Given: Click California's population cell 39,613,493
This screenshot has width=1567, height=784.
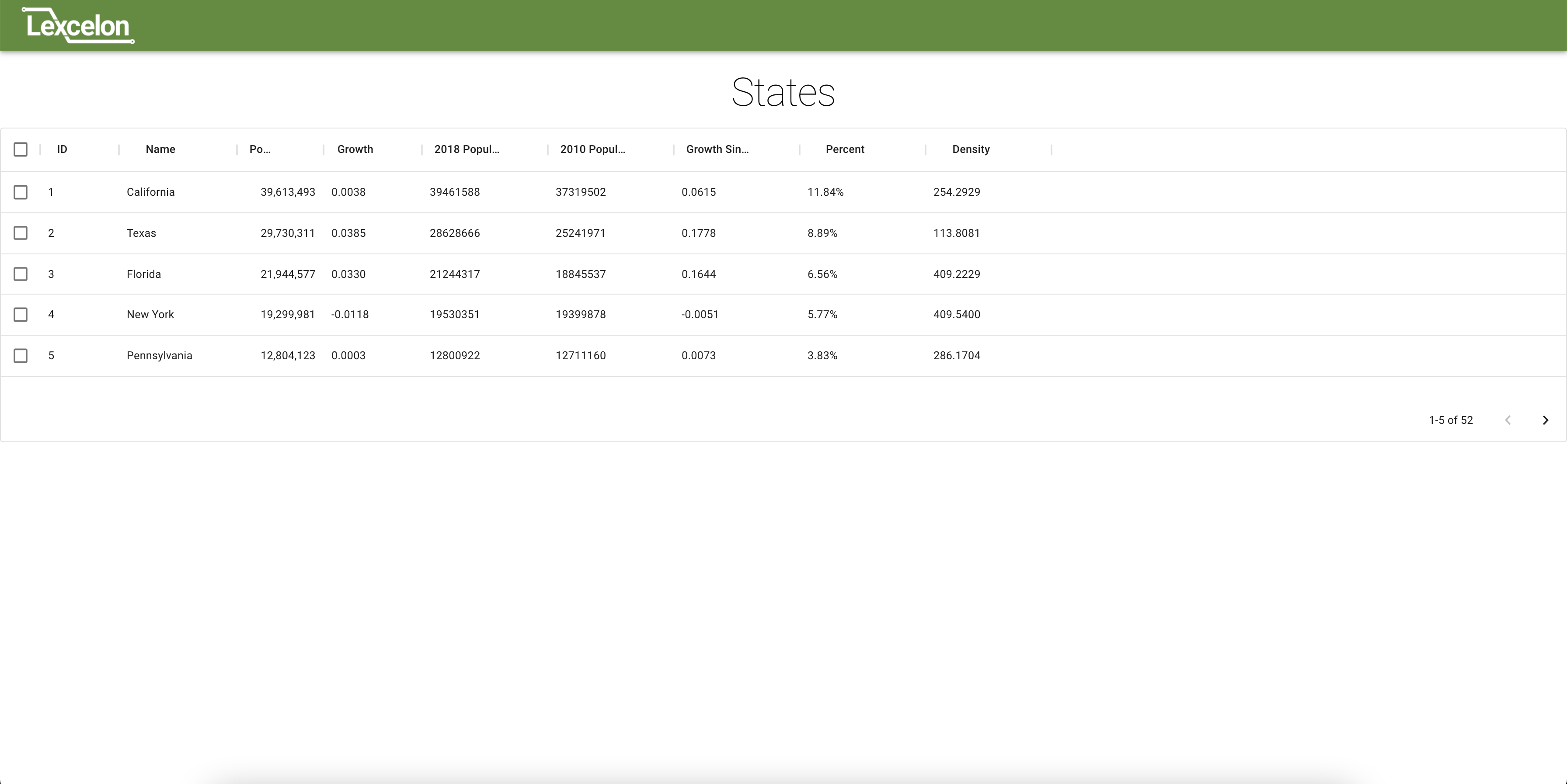Looking at the screenshot, I should (x=288, y=192).
